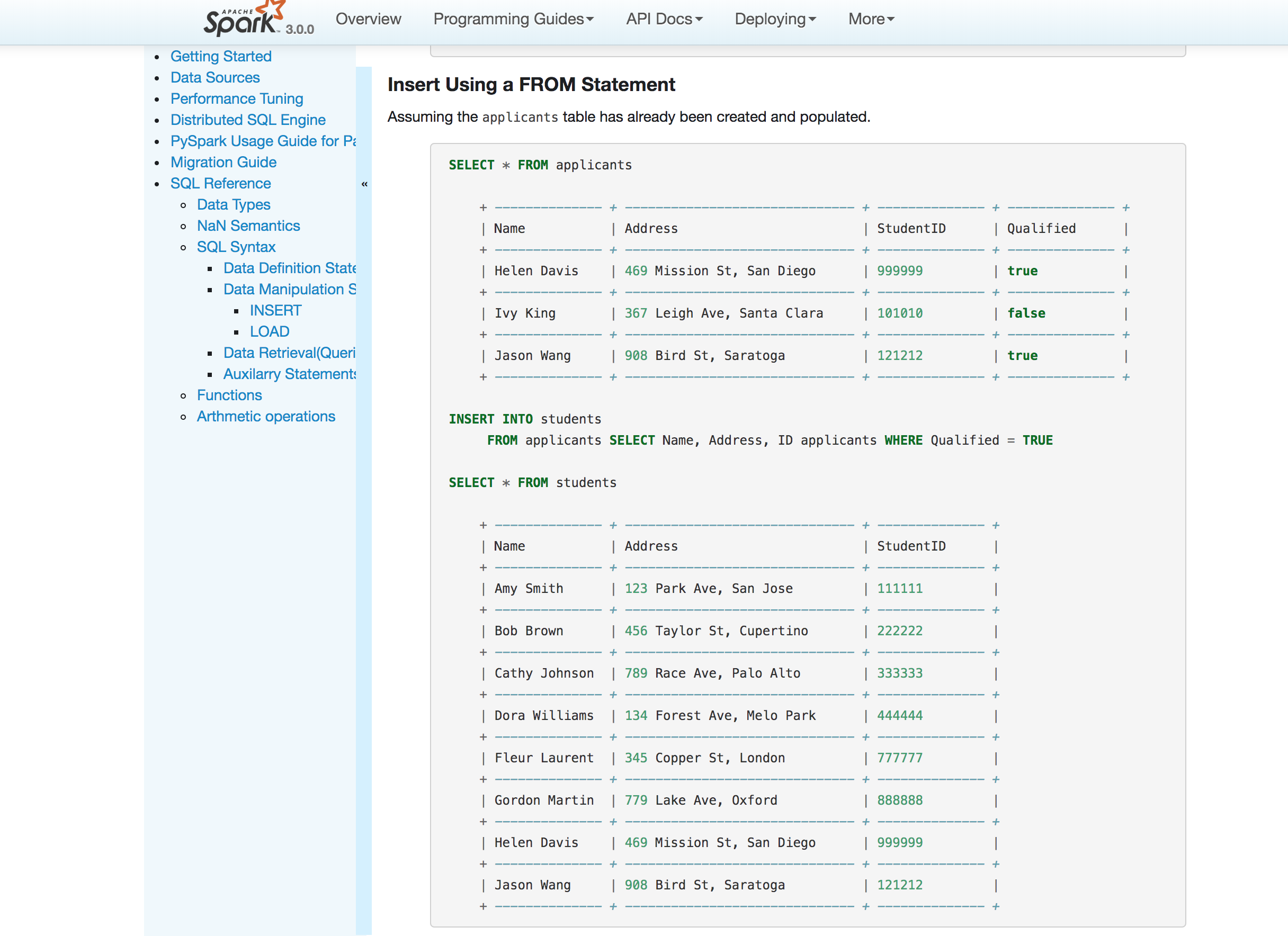Viewport: 1288px width, 936px height.
Task: Navigate to Data Sources
Action: (214, 77)
